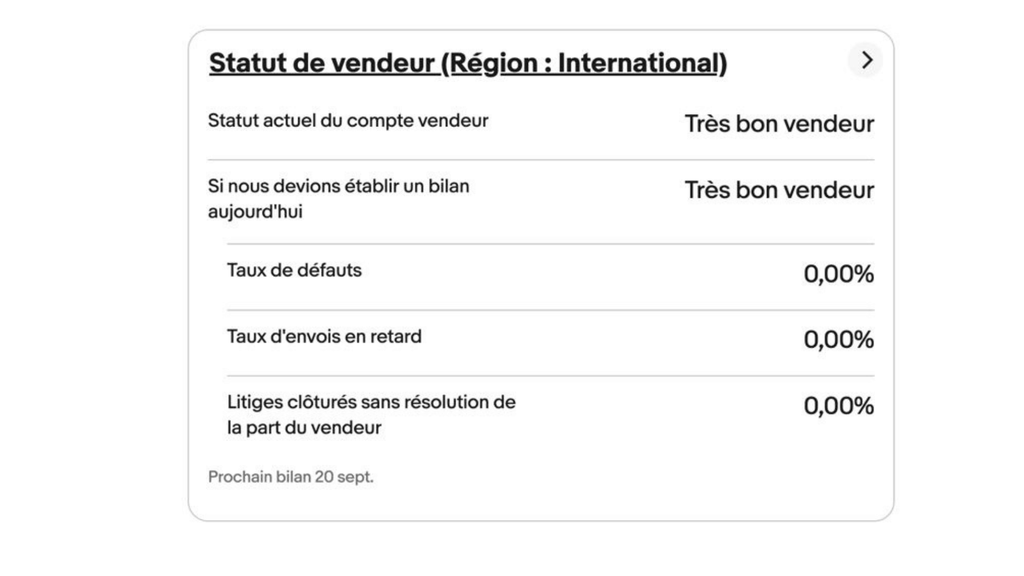Screen dimensions: 1024x576
Task: Select the Statut actuel du compte vendeur label
Action: pyautogui.click(x=348, y=121)
